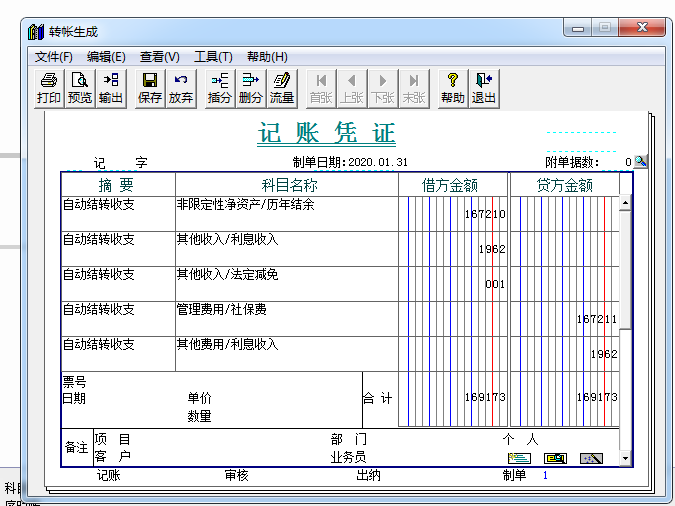Open the 帮助 help toolbar icon
Viewport: 675px width, 506px height.
click(x=452, y=88)
